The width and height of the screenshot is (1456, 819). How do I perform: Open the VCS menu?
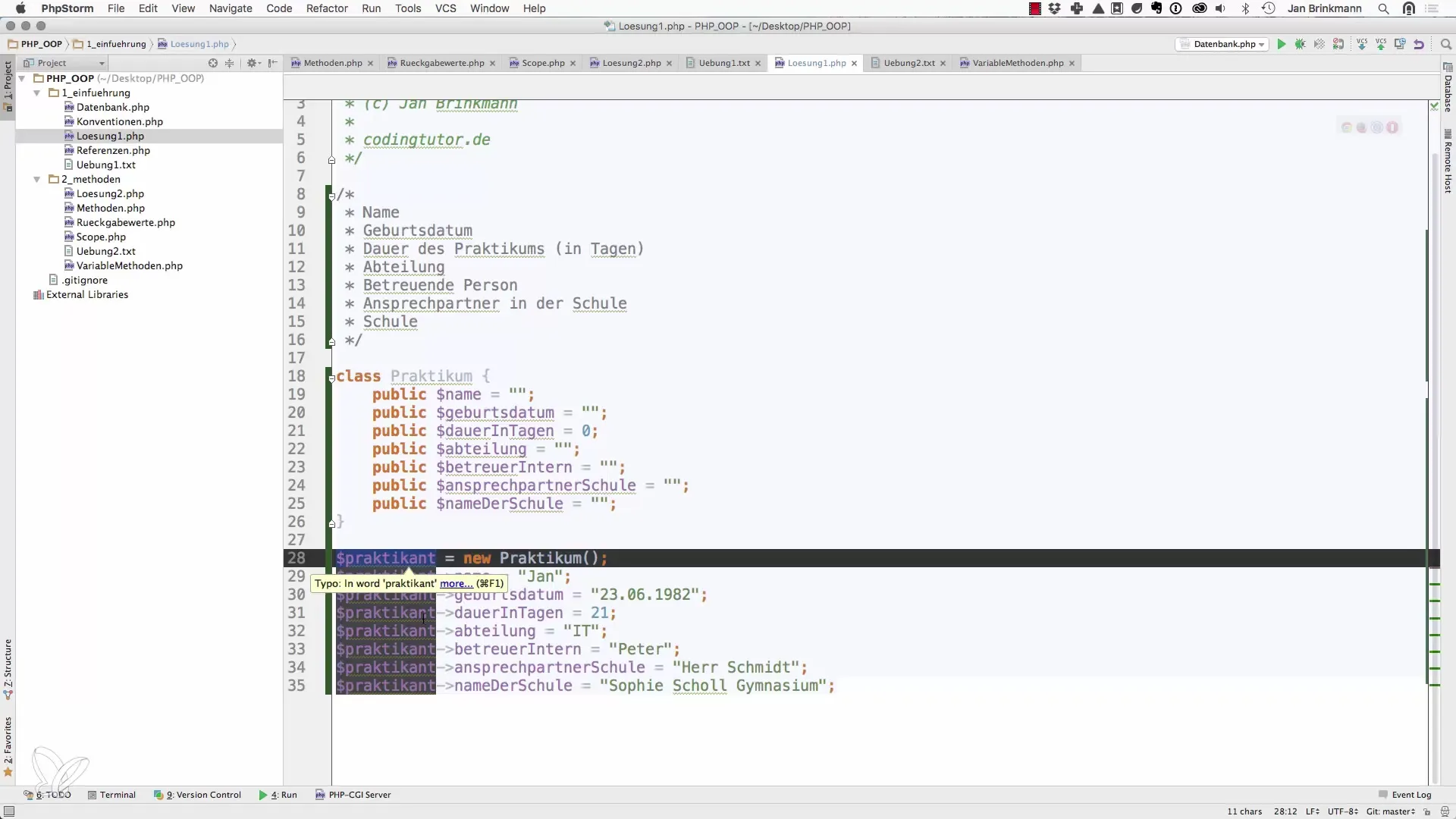click(445, 8)
